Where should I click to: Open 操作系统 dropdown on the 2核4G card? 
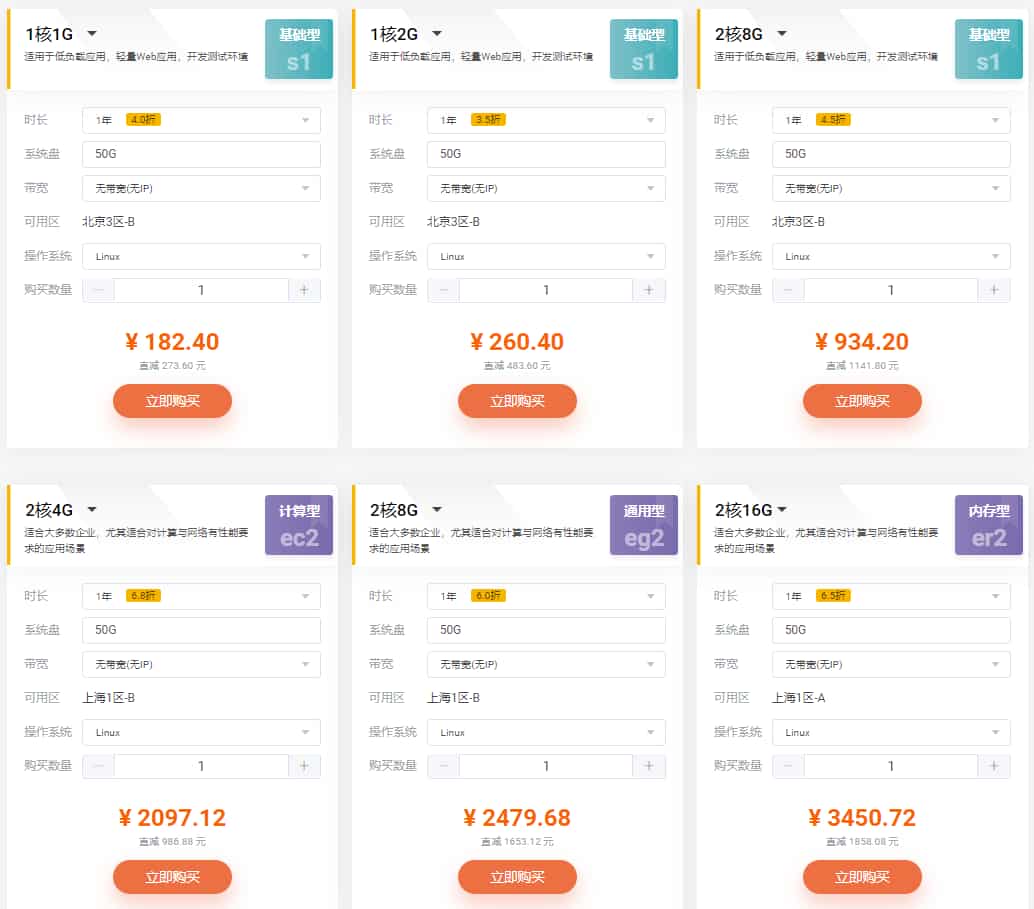click(201, 732)
